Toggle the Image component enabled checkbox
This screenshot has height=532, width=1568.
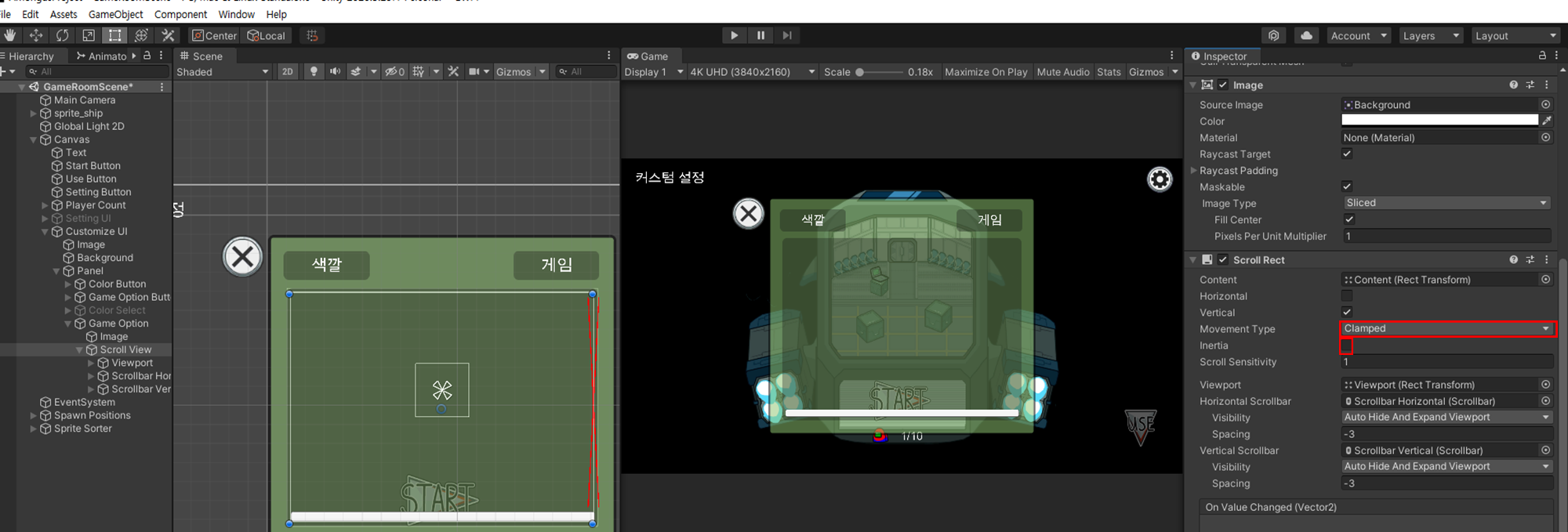pos(1223,85)
